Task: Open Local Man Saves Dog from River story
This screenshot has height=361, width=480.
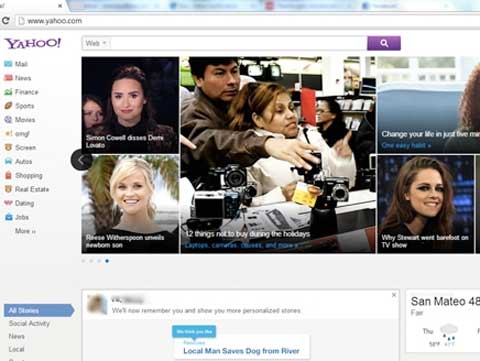Action: click(x=241, y=351)
